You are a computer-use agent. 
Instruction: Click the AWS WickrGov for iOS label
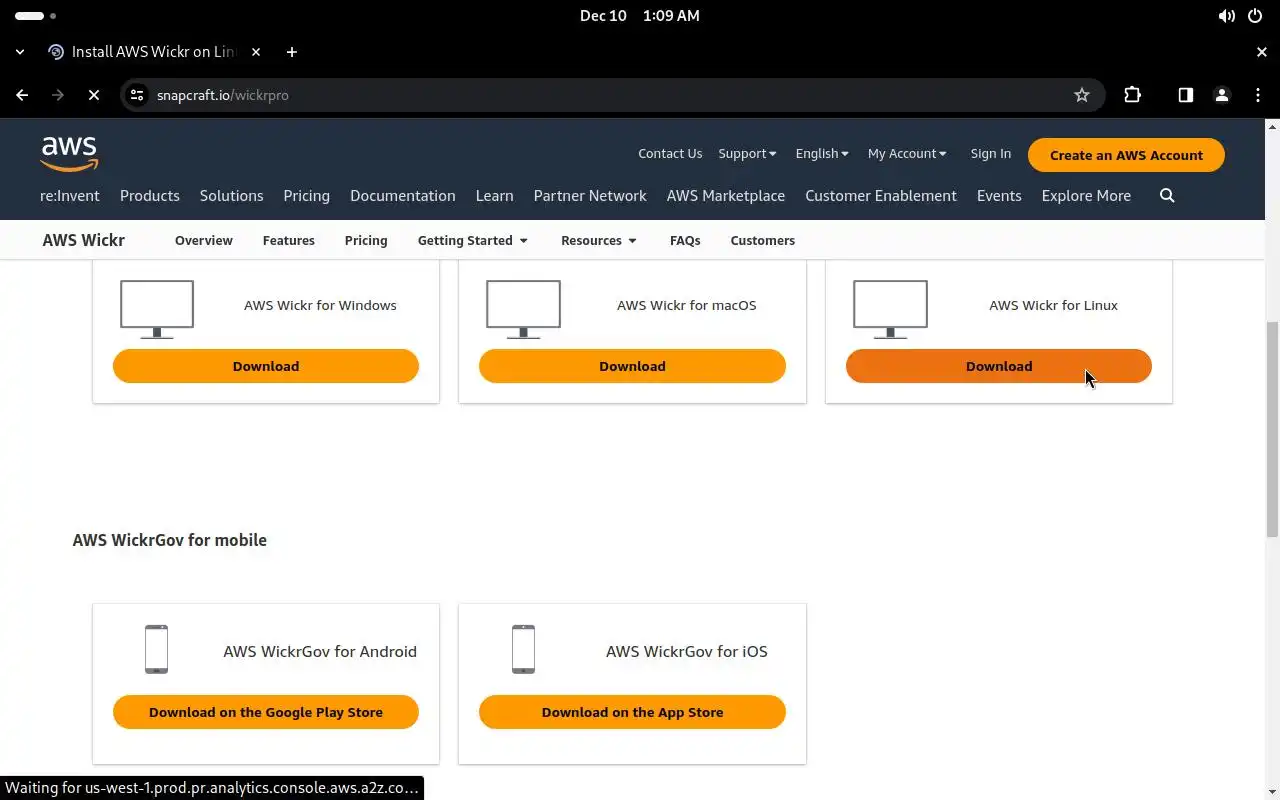coord(687,651)
